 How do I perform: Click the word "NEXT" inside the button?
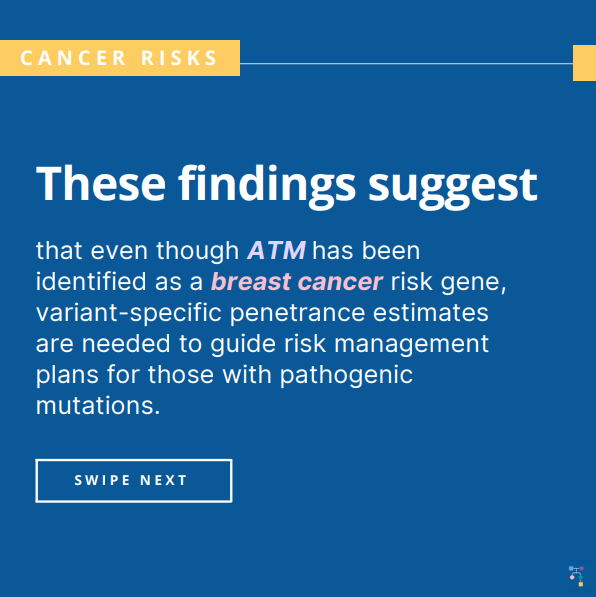164,480
